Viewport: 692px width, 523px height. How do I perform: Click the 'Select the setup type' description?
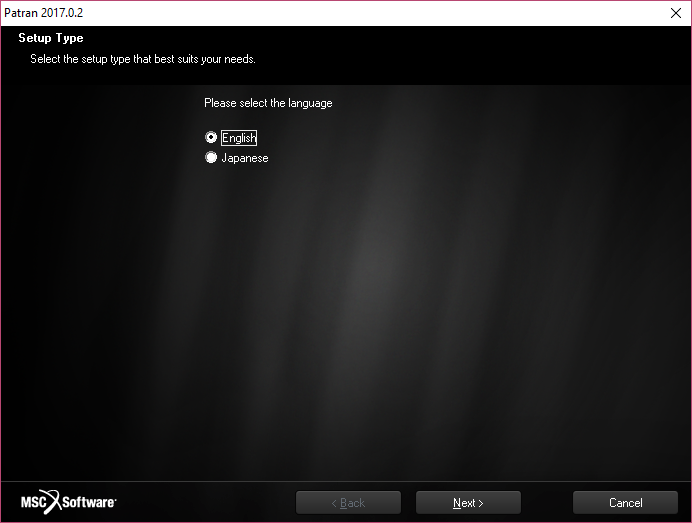coord(143,59)
